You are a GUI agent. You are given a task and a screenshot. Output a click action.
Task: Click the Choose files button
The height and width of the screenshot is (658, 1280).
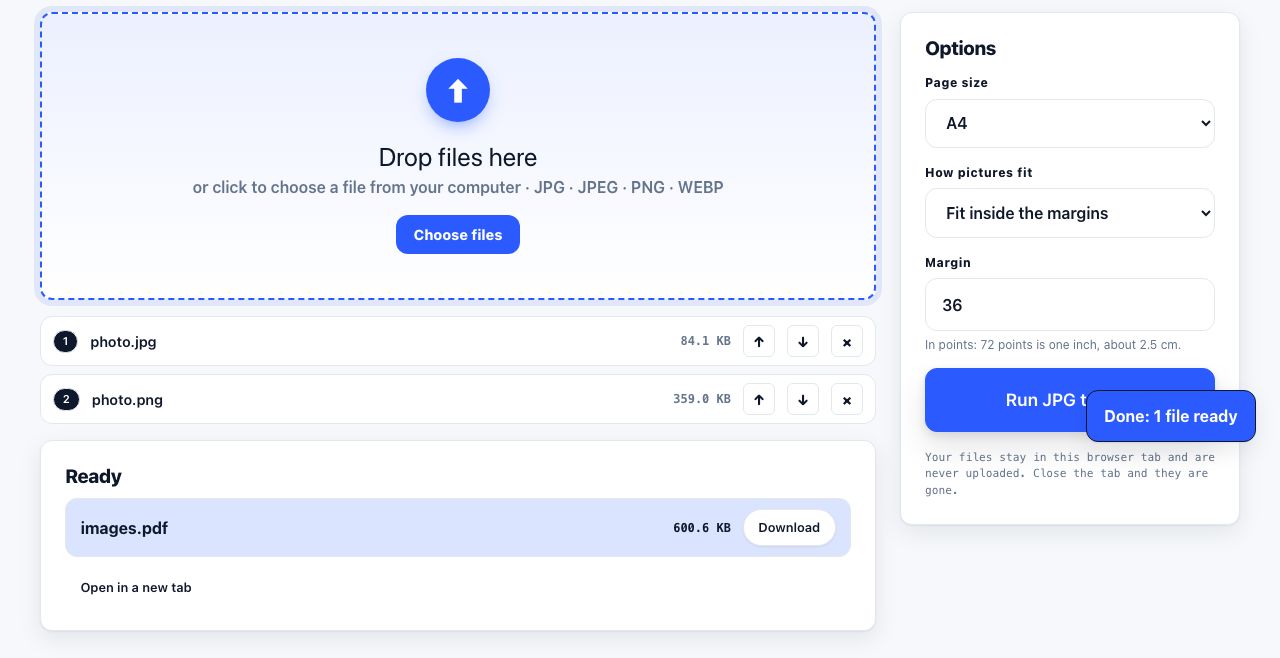(458, 234)
